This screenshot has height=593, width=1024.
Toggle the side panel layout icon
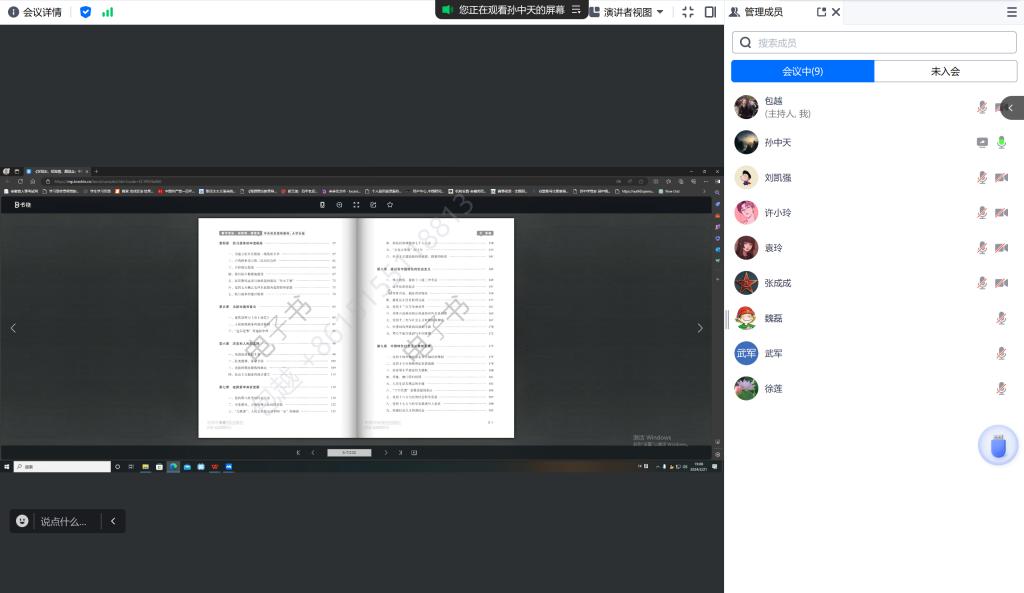pos(710,12)
